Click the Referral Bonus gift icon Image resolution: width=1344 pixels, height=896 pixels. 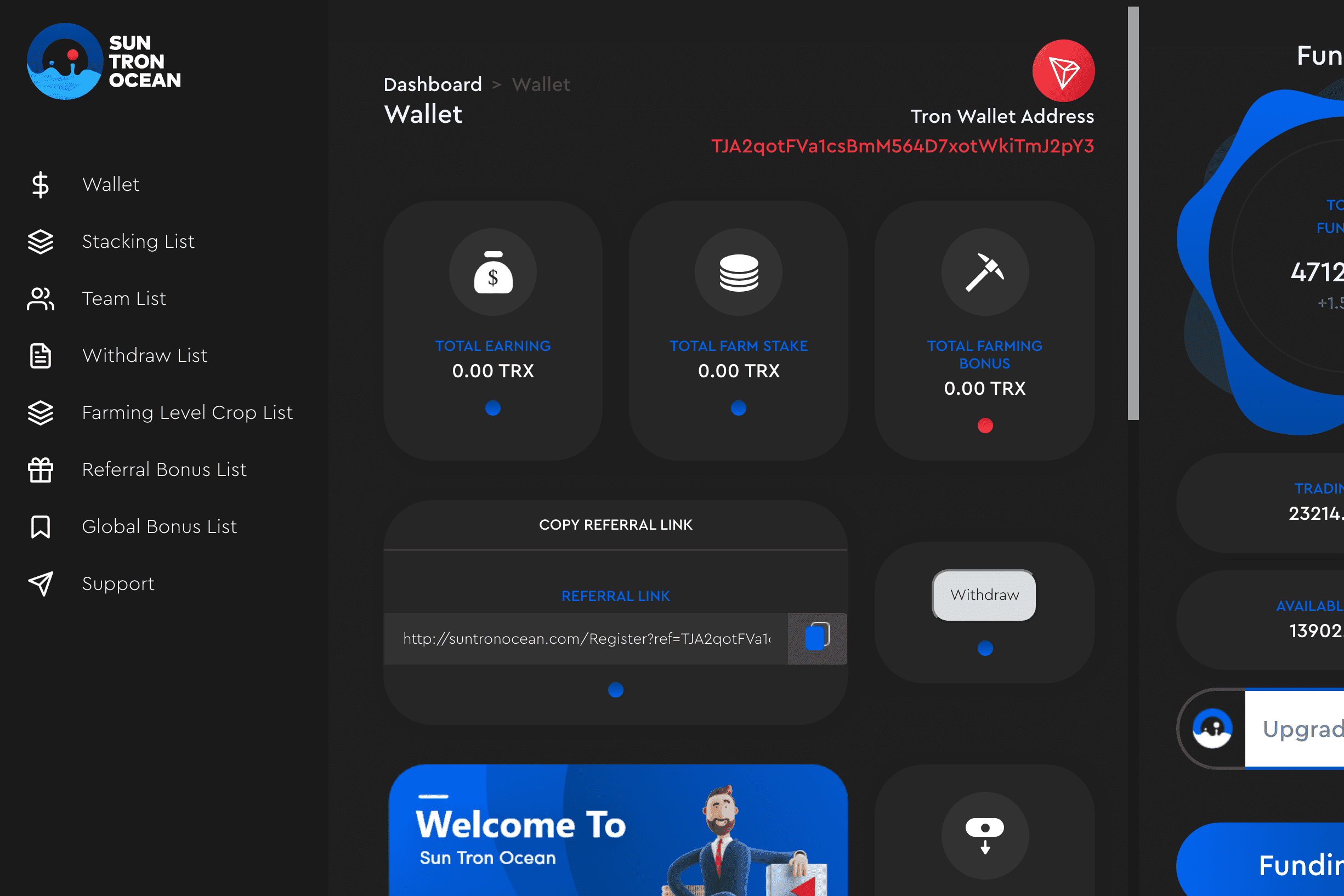(40, 470)
